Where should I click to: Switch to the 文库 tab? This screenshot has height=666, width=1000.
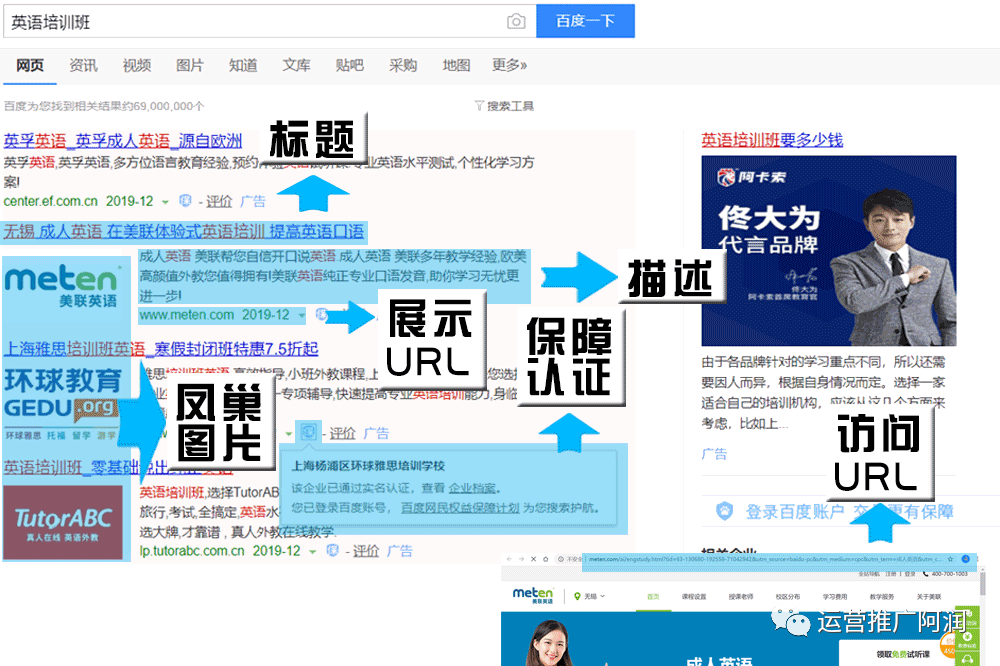click(x=297, y=65)
